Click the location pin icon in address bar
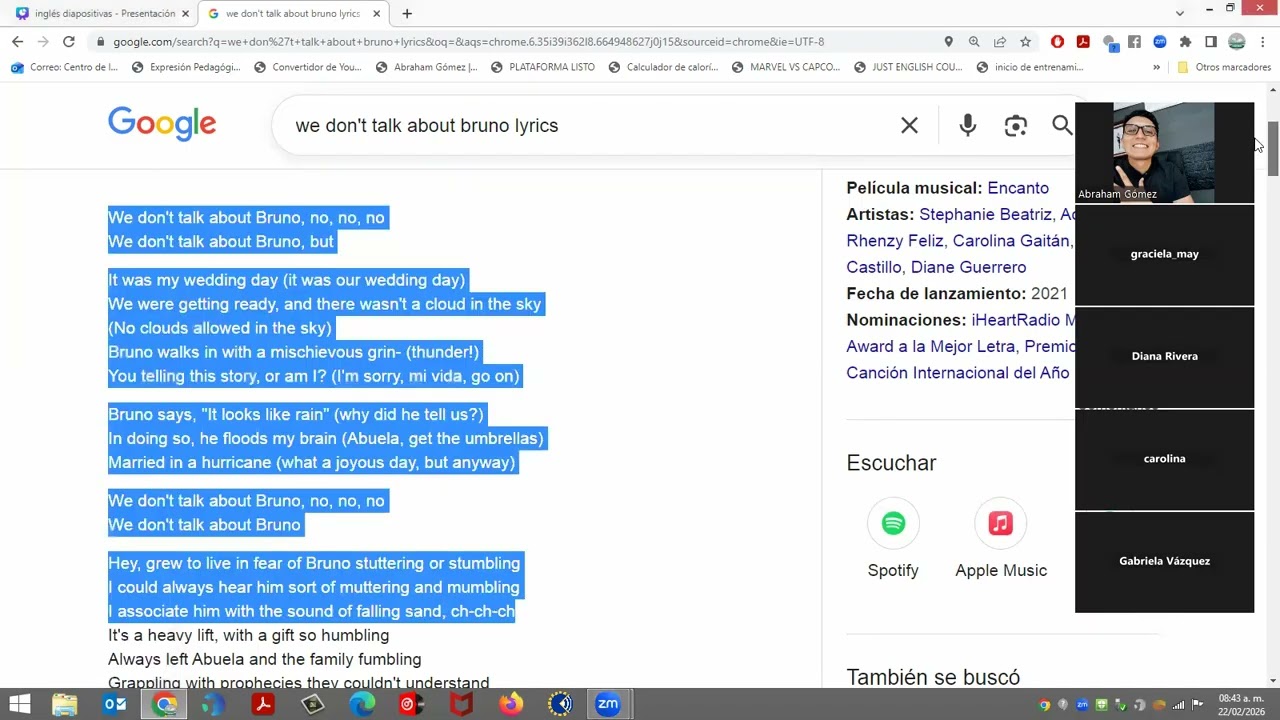The image size is (1280, 720). 948,41
